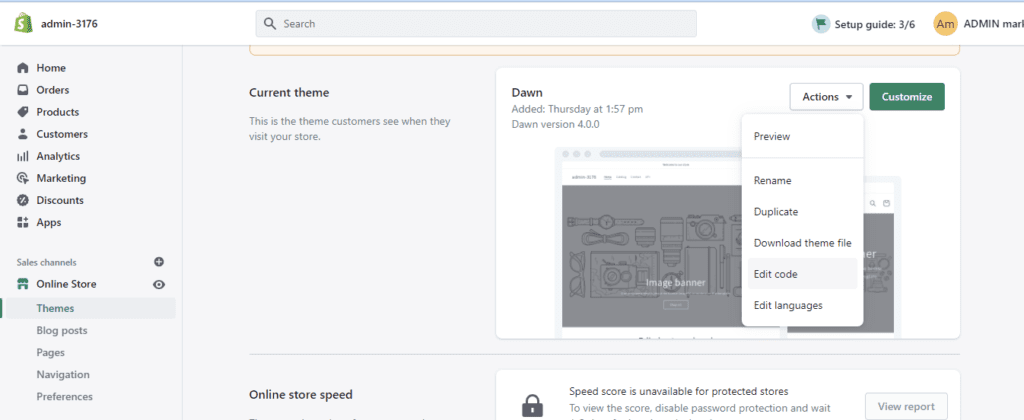Open the Actions dropdown
The image size is (1024, 420).
[x=826, y=97]
